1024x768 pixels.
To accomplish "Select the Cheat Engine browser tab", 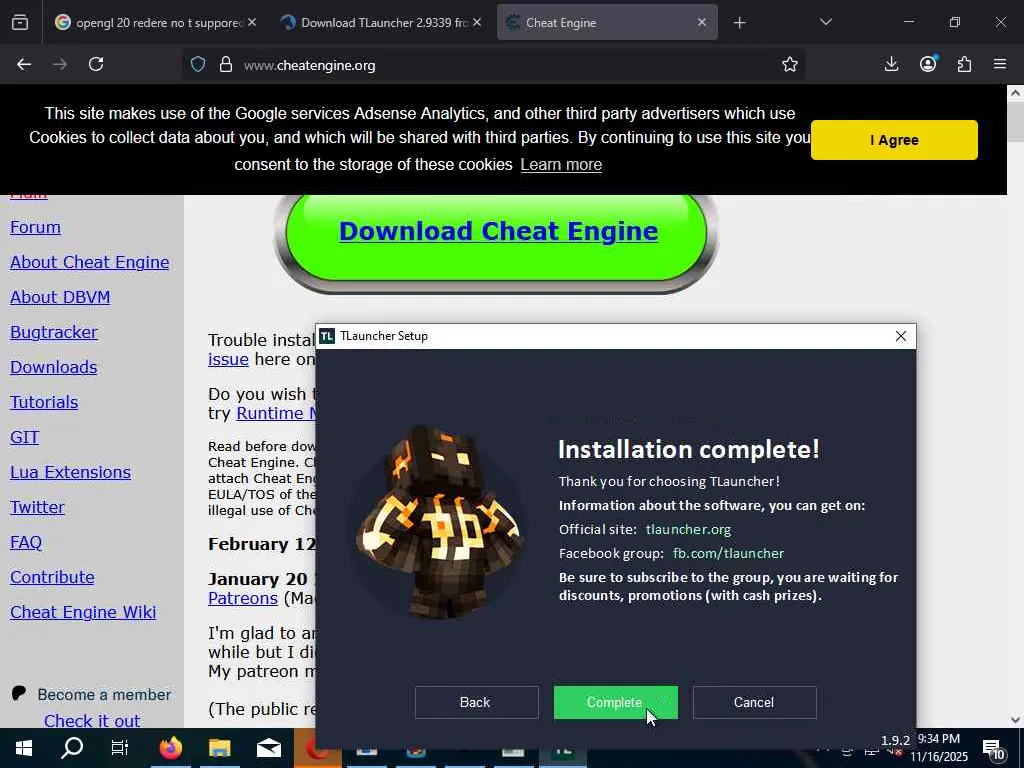I will point(607,23).
